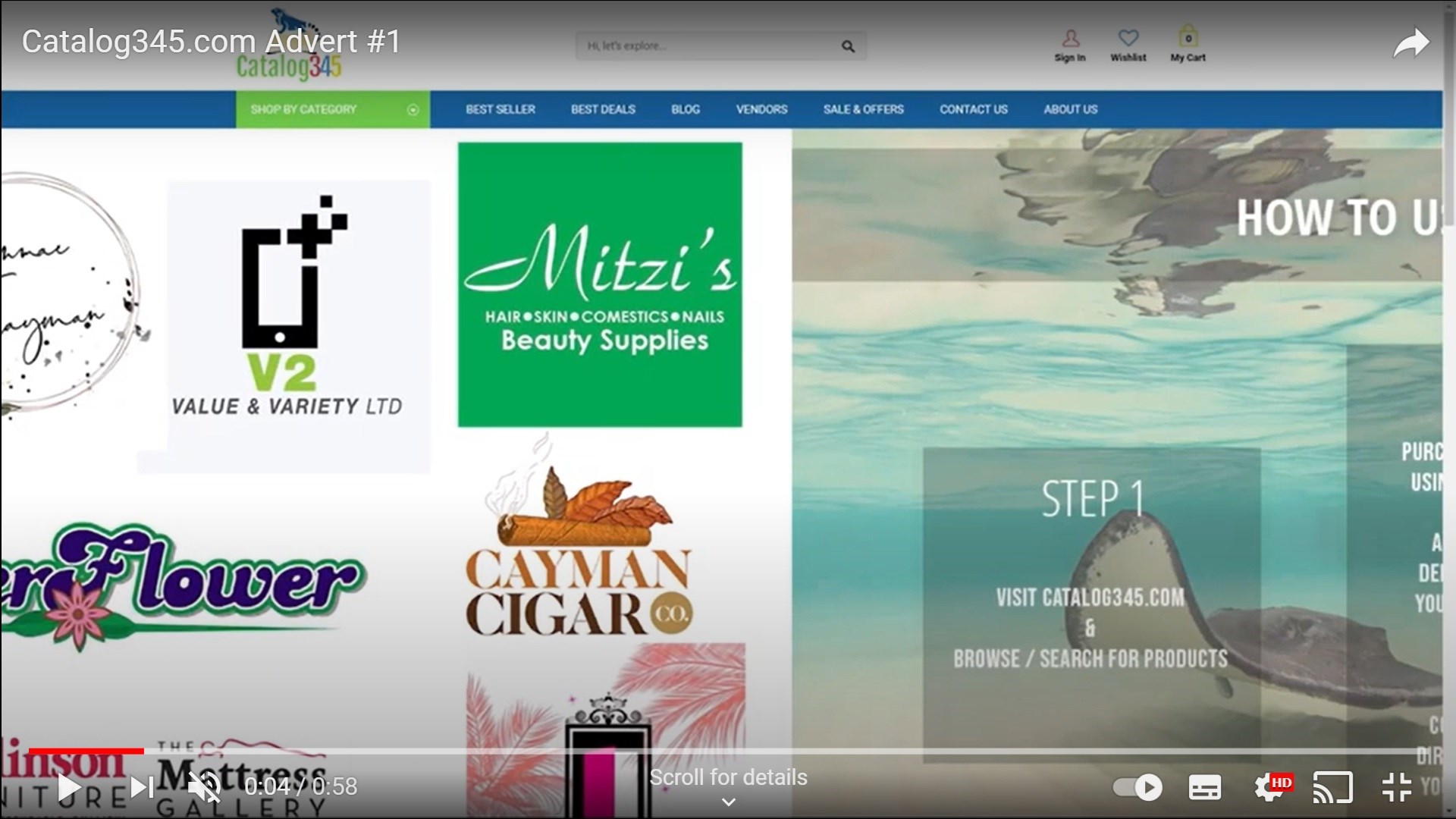Open the Wishlist heart icon

[1128, 45]
